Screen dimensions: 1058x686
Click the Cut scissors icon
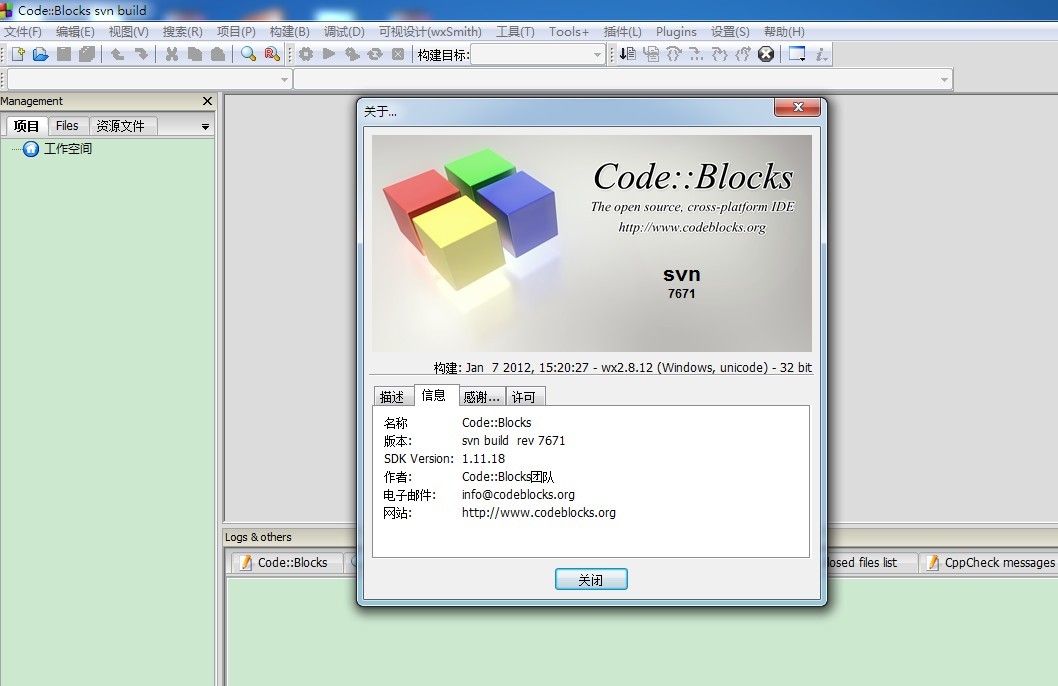click(172, 54)
